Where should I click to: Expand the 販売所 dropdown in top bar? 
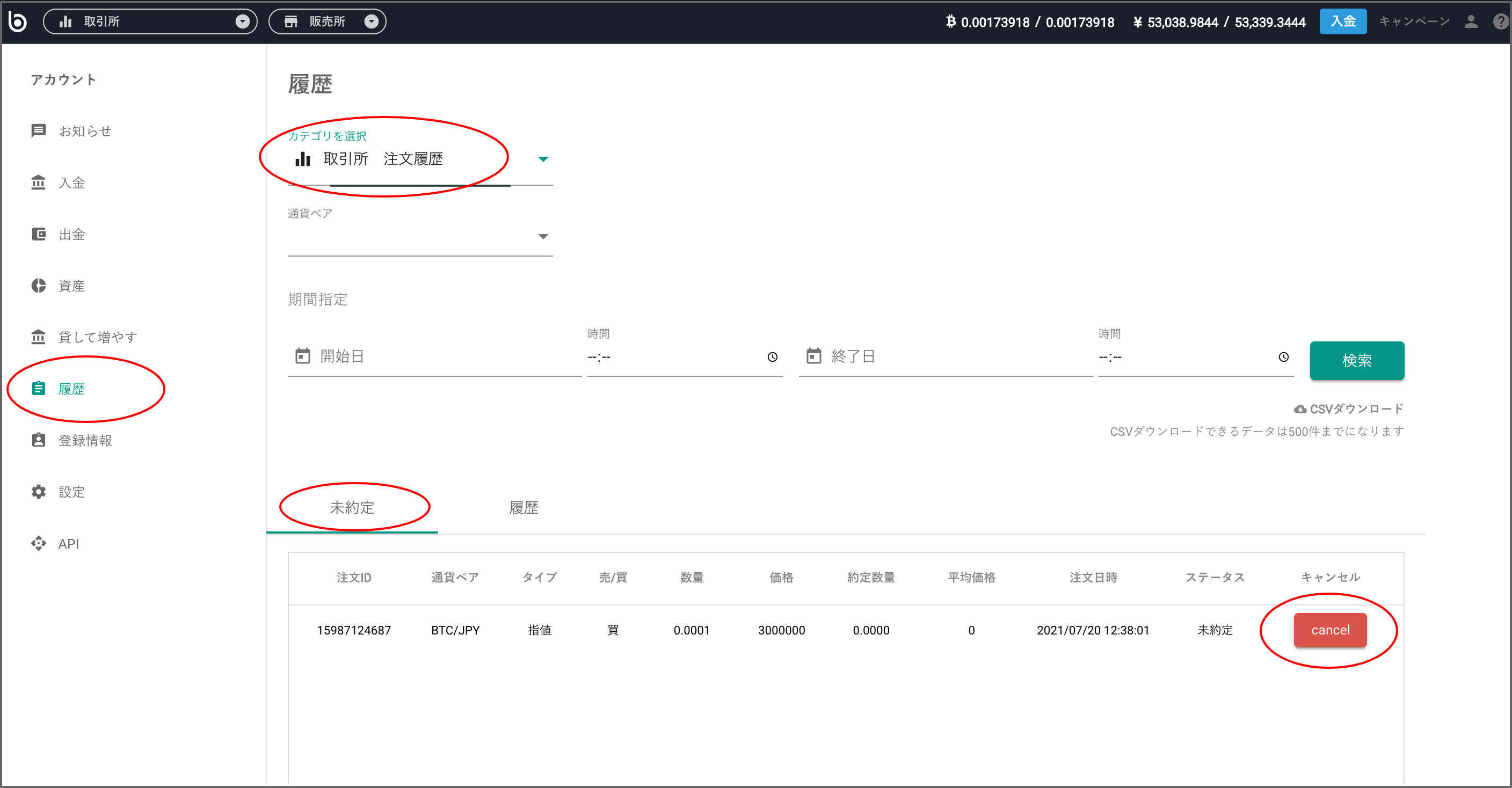coord(371,21)
